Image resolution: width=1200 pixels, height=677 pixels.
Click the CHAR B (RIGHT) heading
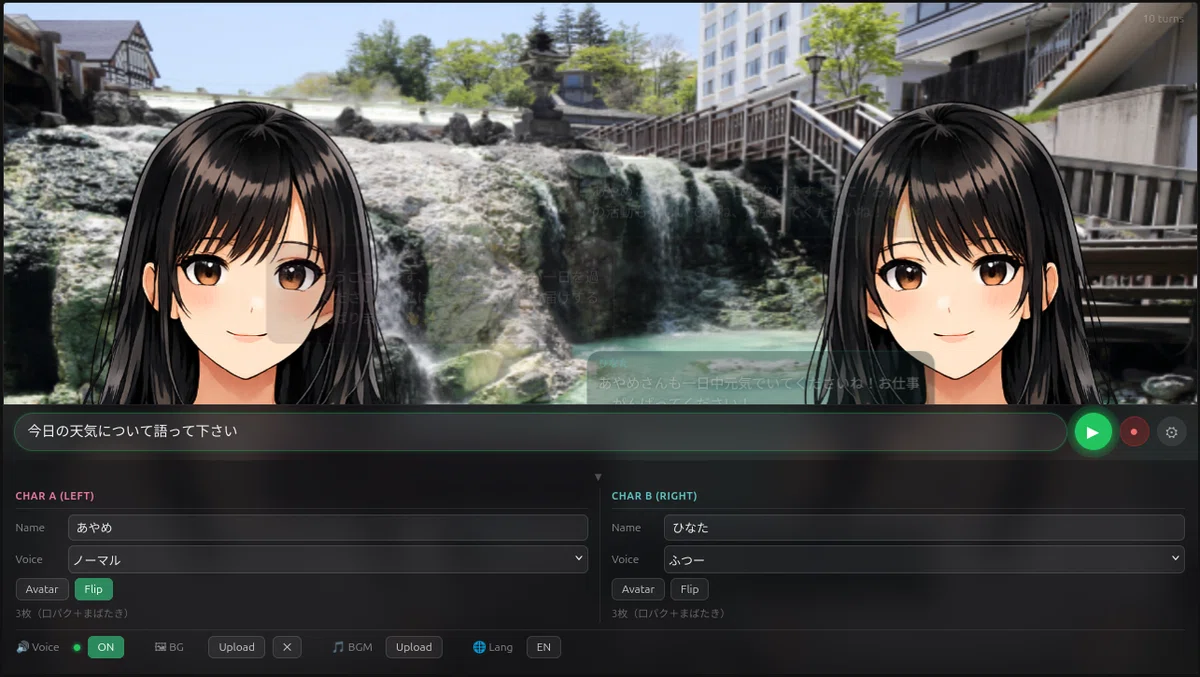[655, 496]
